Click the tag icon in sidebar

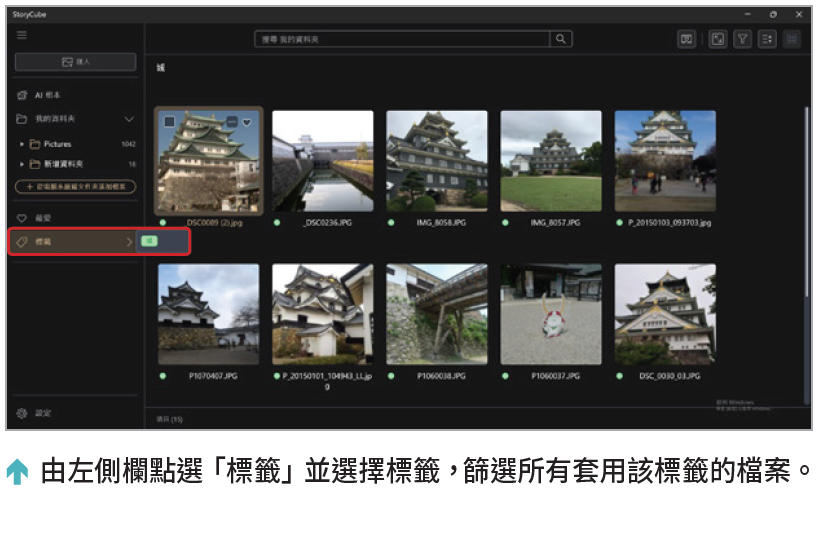tap(22, 241)
